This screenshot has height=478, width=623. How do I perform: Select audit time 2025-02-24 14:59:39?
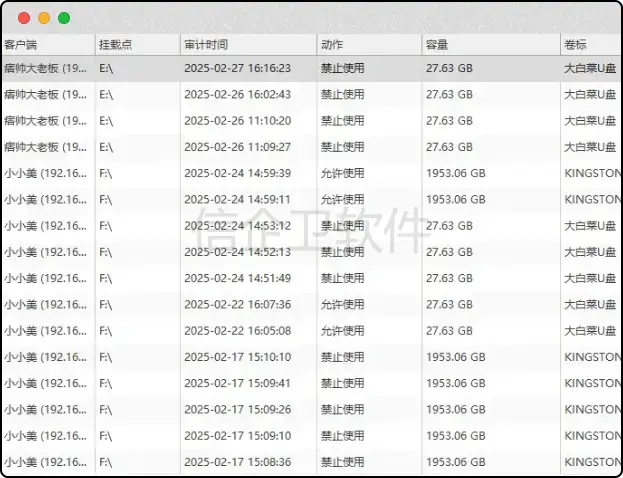click(x=238, y=173)
